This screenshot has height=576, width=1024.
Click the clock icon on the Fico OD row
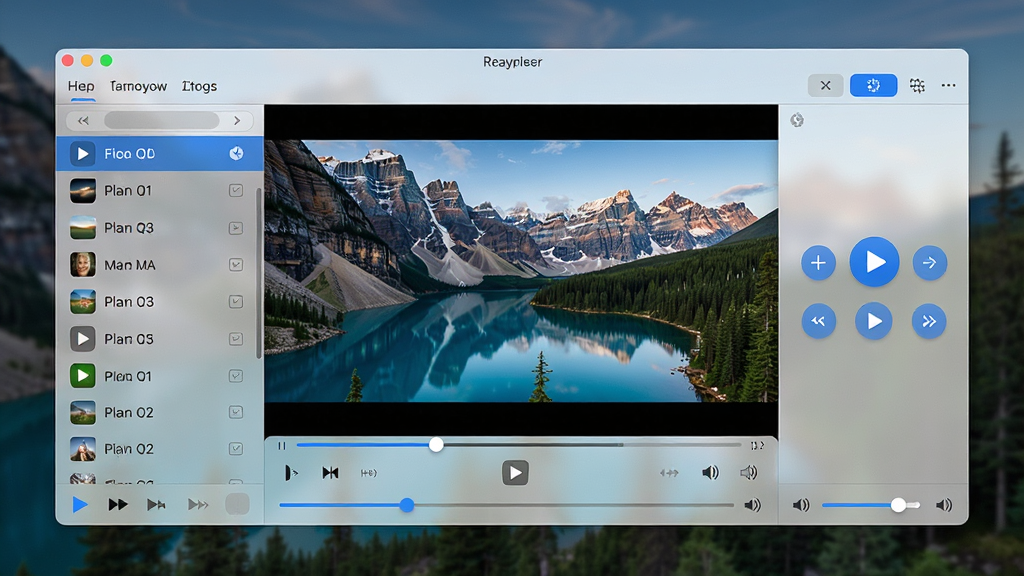click(236, 153)
